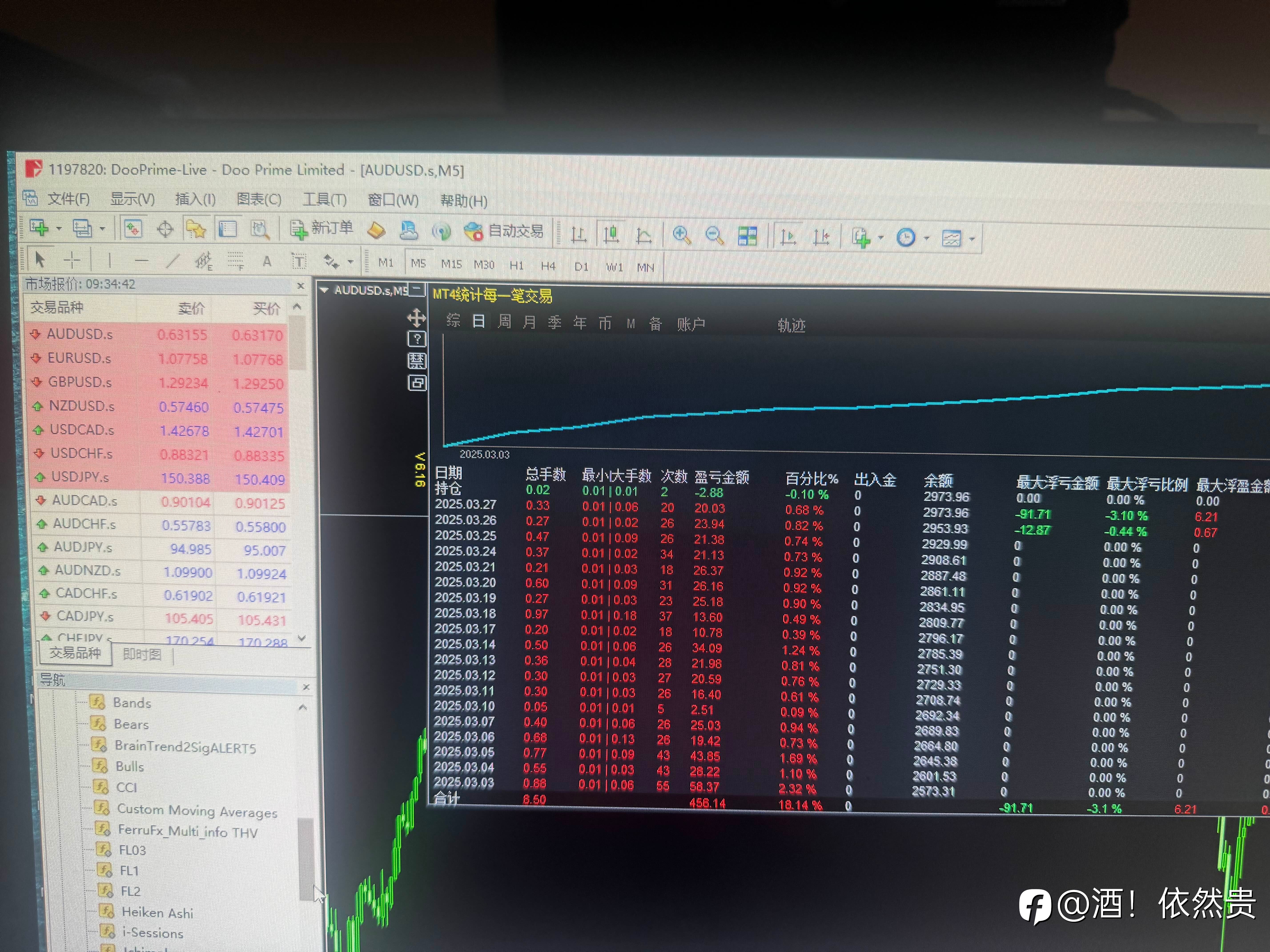Open Custom Moving Averages indicator
Viewport: 1270px width, 952px height.
pos(197,811)
